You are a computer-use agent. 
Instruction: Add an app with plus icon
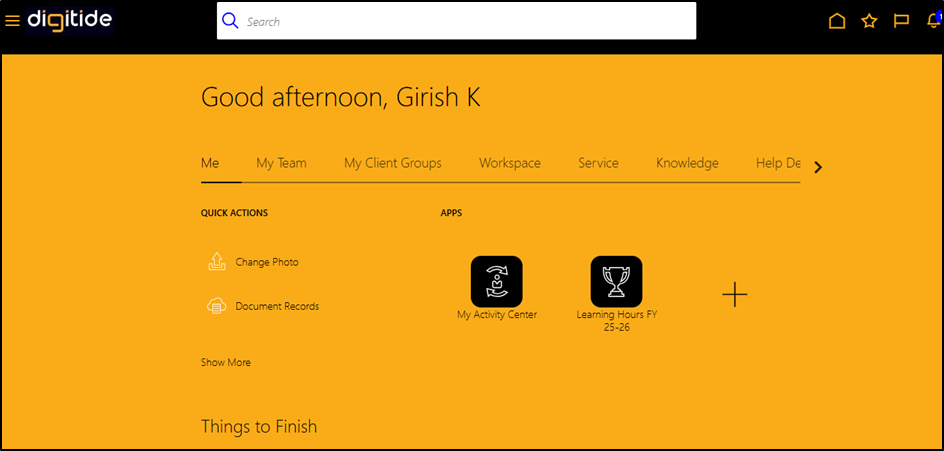tap(734, 294)
